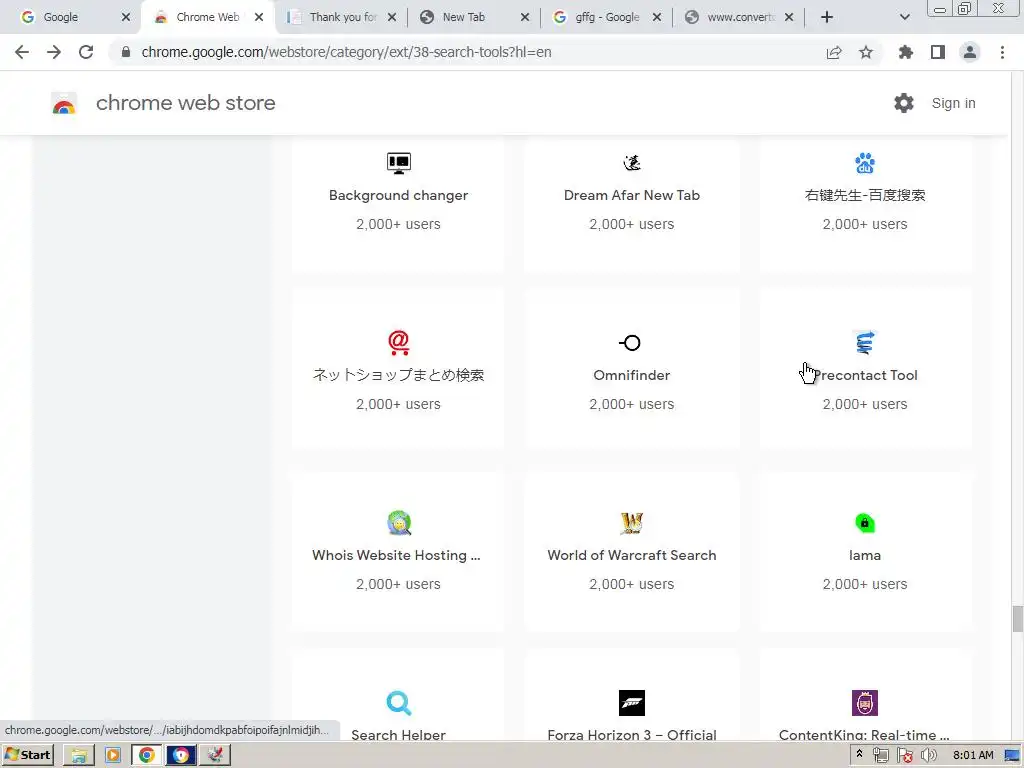Switch to the gffg - Google tab

[x=607, y=17]
